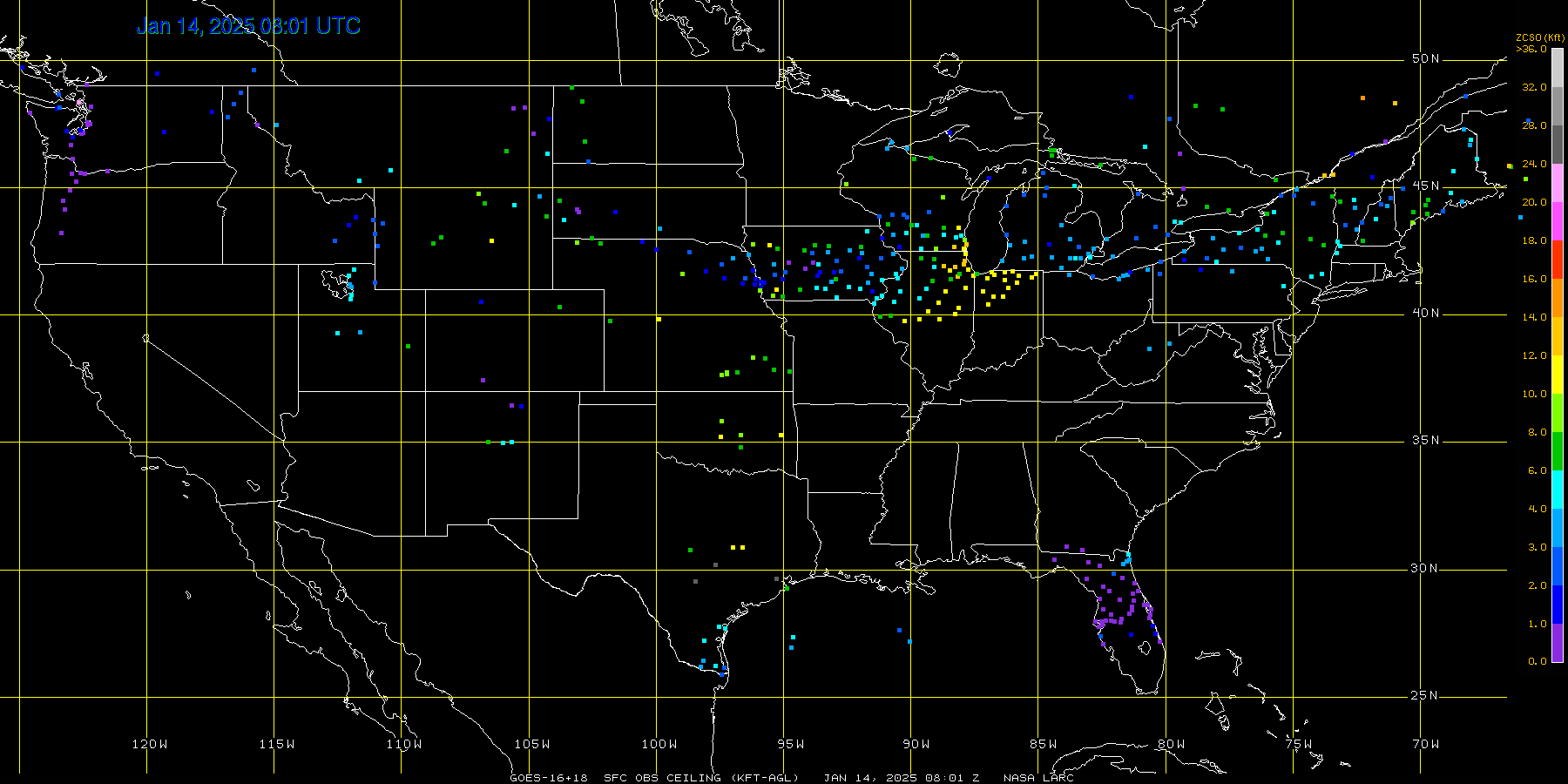Click the 95 W longitude label
Image resolution: width=1568 pixels, height=784 pixels.
[791, 744]
